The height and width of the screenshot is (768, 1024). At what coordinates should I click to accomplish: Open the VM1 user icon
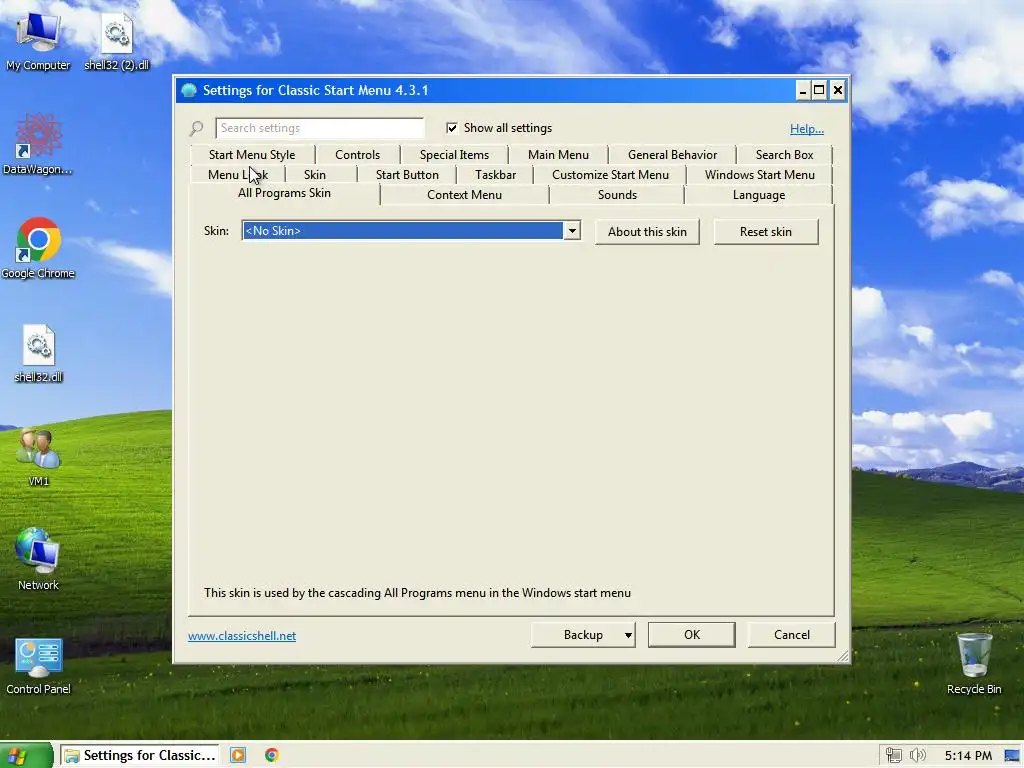coord(38,456)
